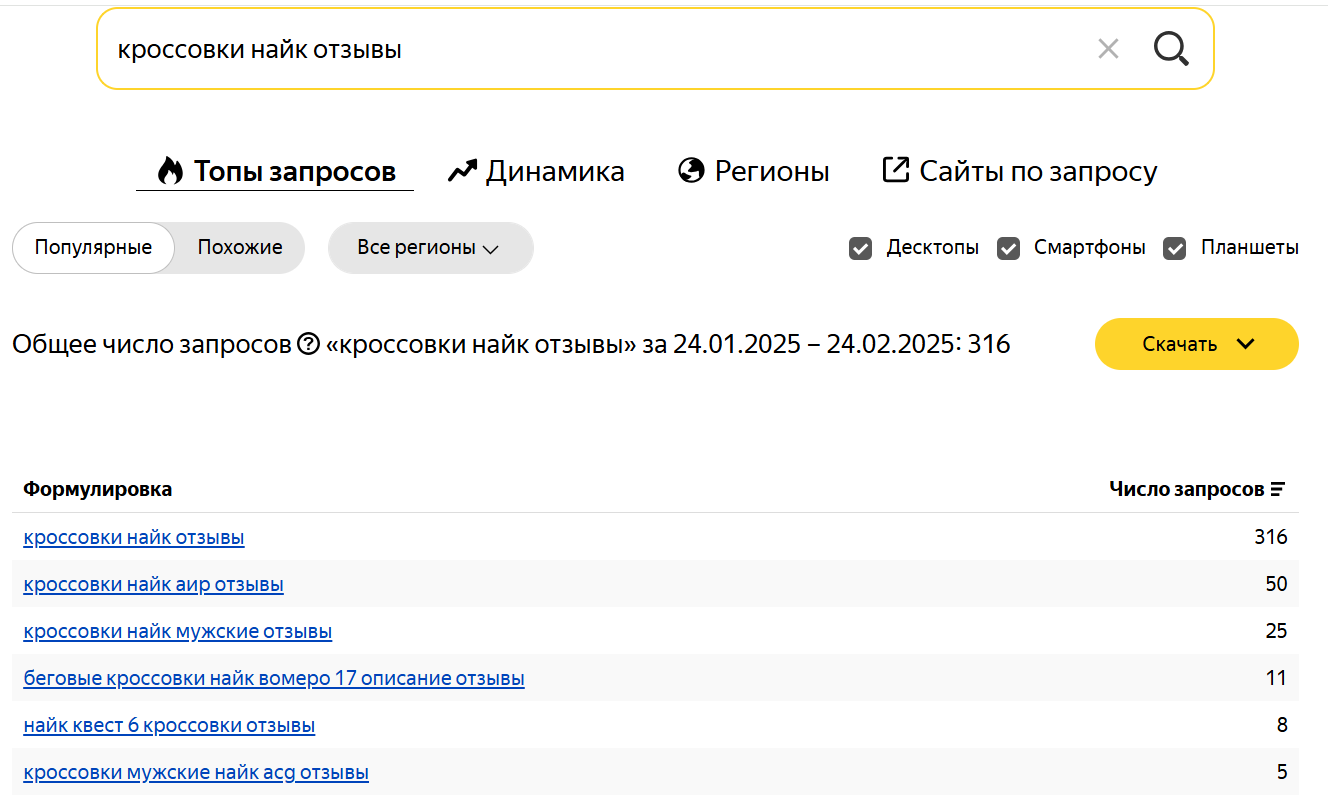Click the count 316 in the table
1328x804 pixels.
point(1271,537)
